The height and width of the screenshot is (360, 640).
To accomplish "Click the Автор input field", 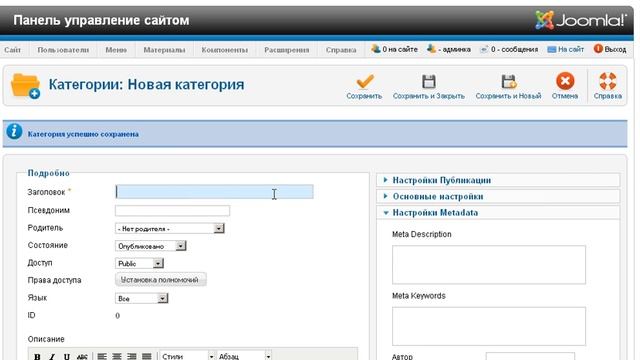I will pyautogui.click(x=530, y=356).
